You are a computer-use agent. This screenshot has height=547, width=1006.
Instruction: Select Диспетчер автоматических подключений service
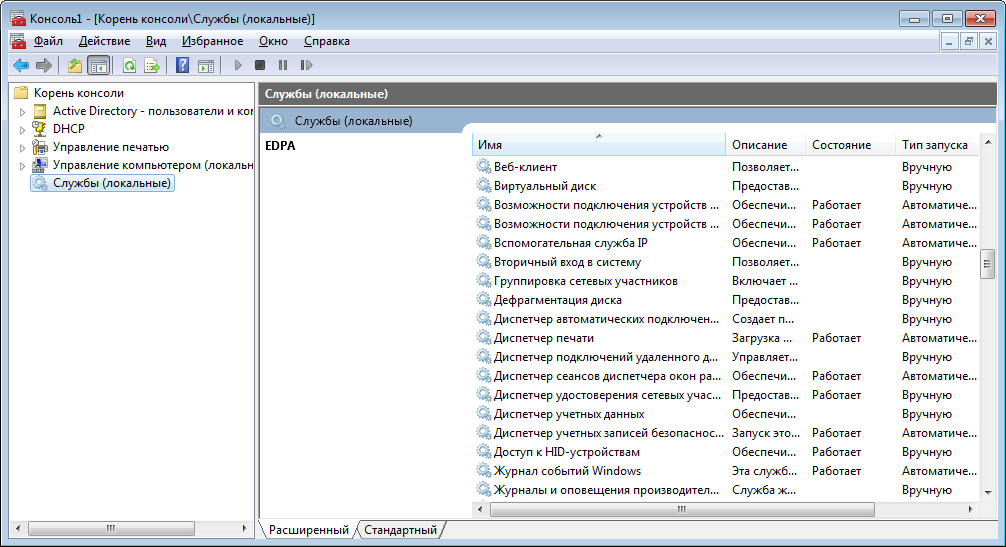726,319
